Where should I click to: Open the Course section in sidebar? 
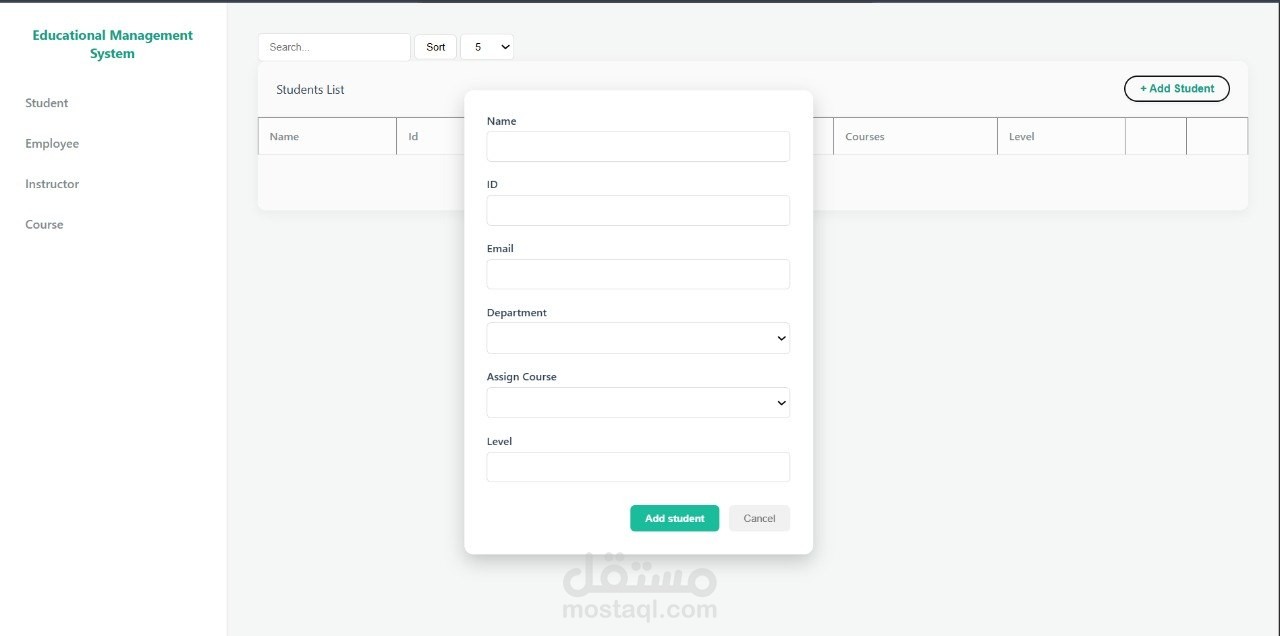[x=44, y=225]
